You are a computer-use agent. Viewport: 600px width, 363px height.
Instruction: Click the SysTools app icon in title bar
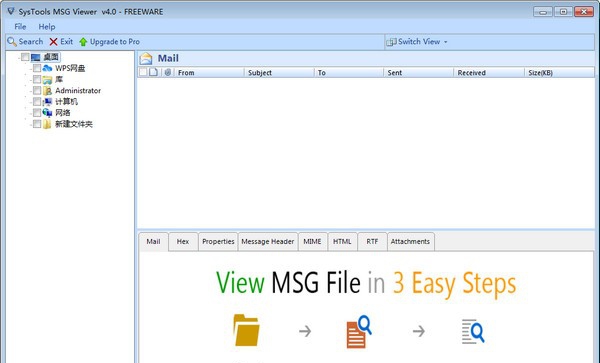(x=11, y=11)
